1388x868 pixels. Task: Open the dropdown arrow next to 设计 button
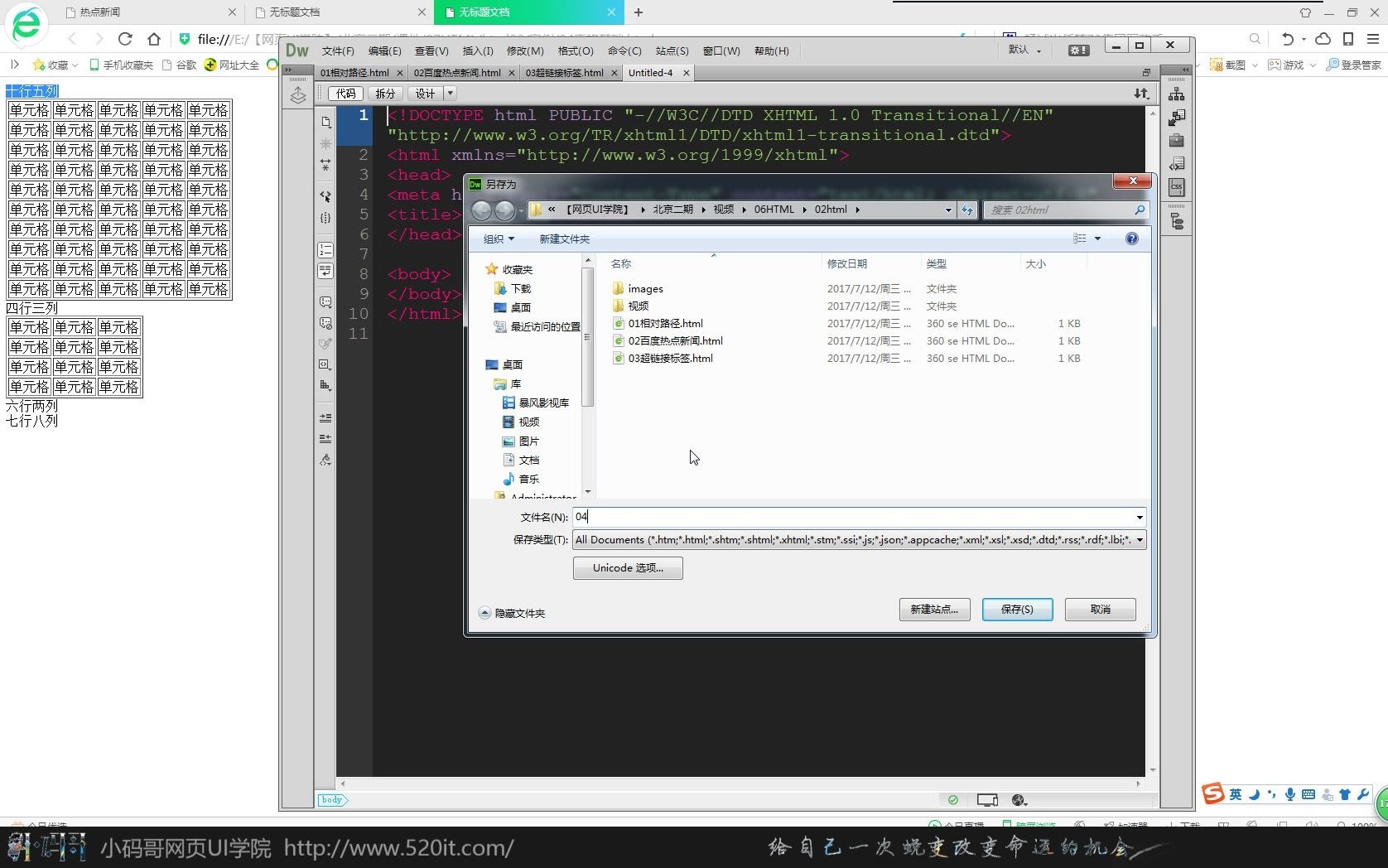[x=451, y=94]
